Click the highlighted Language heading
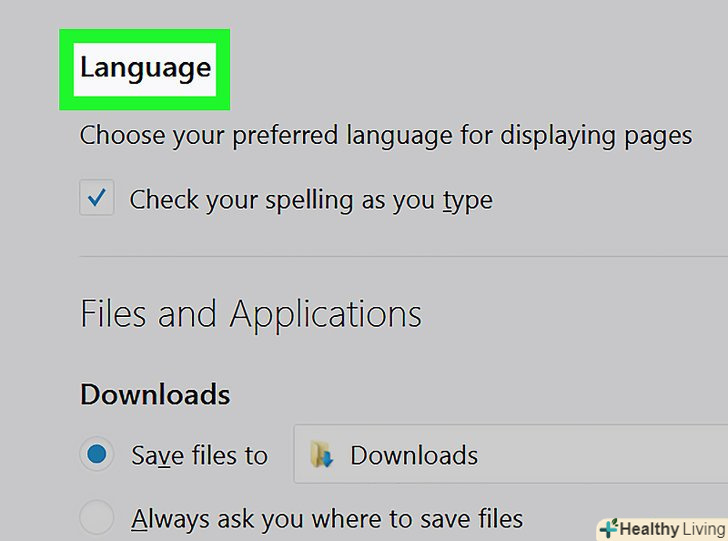 click(145, 68)
